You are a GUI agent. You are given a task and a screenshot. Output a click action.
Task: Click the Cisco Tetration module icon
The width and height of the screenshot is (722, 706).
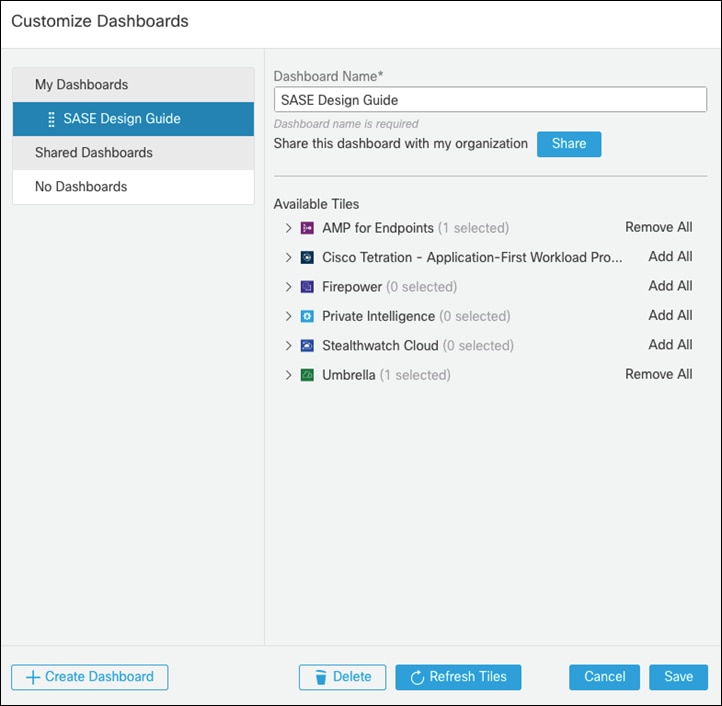[x=307, y=257]
